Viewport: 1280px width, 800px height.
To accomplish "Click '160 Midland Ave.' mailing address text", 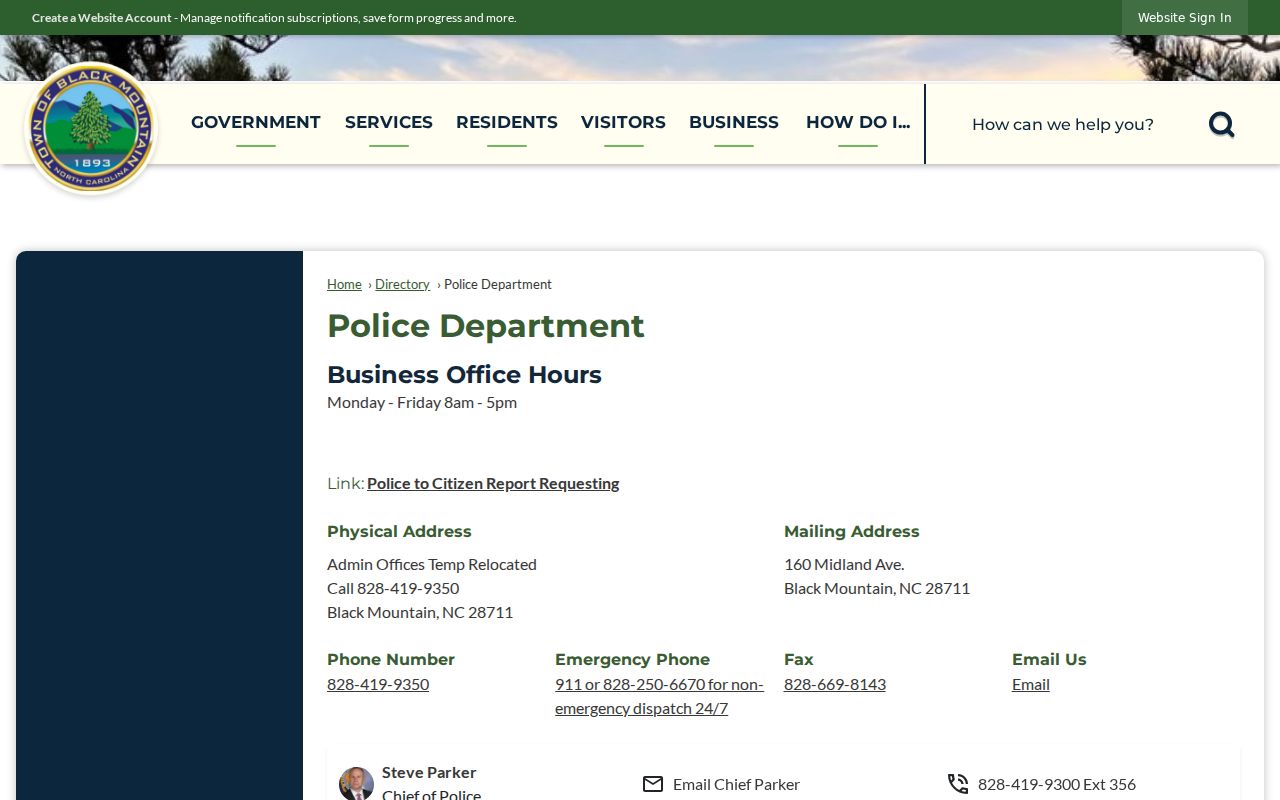I will (x=844, y=565).
